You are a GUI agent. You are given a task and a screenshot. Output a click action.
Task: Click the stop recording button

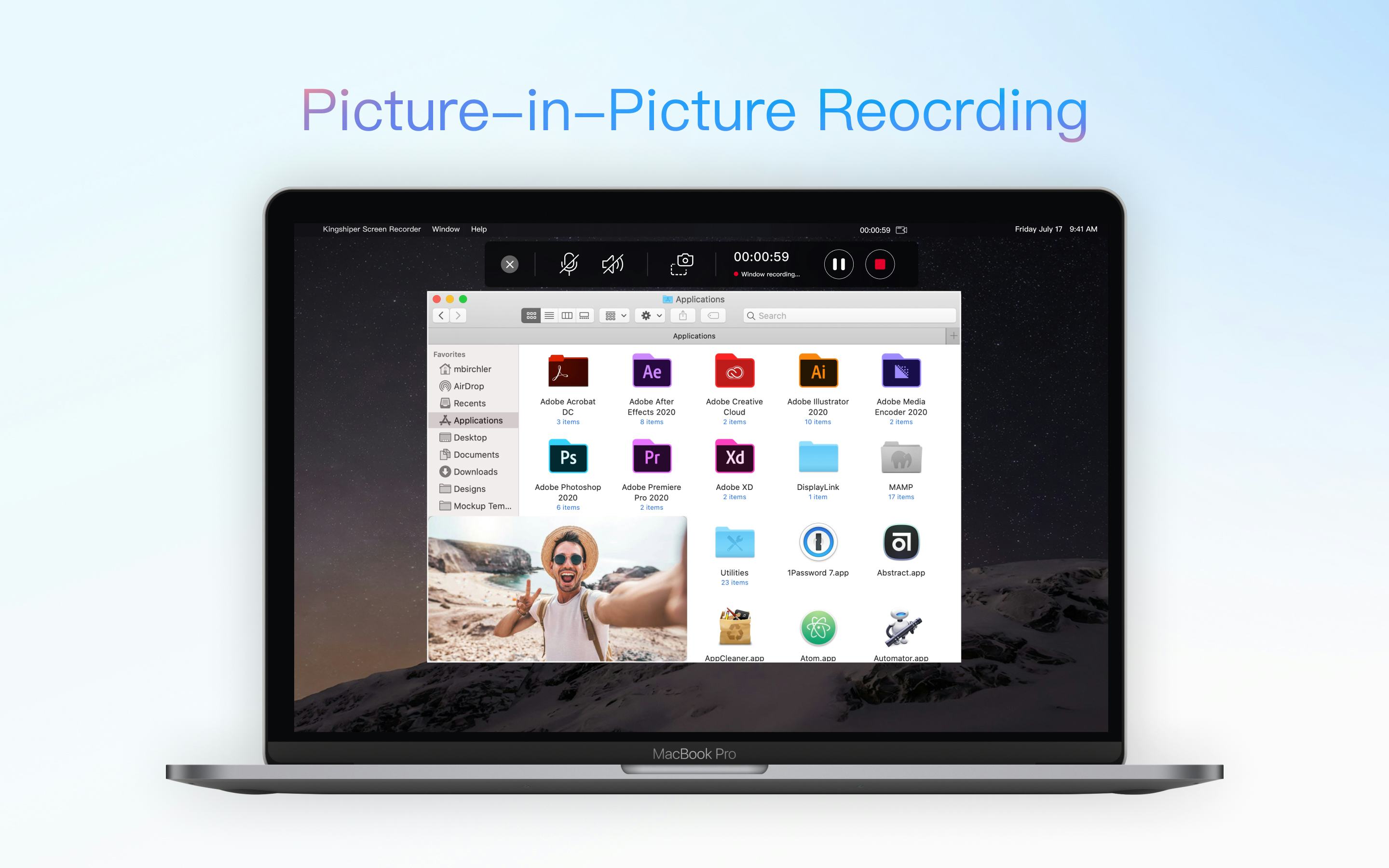(880, 264)
